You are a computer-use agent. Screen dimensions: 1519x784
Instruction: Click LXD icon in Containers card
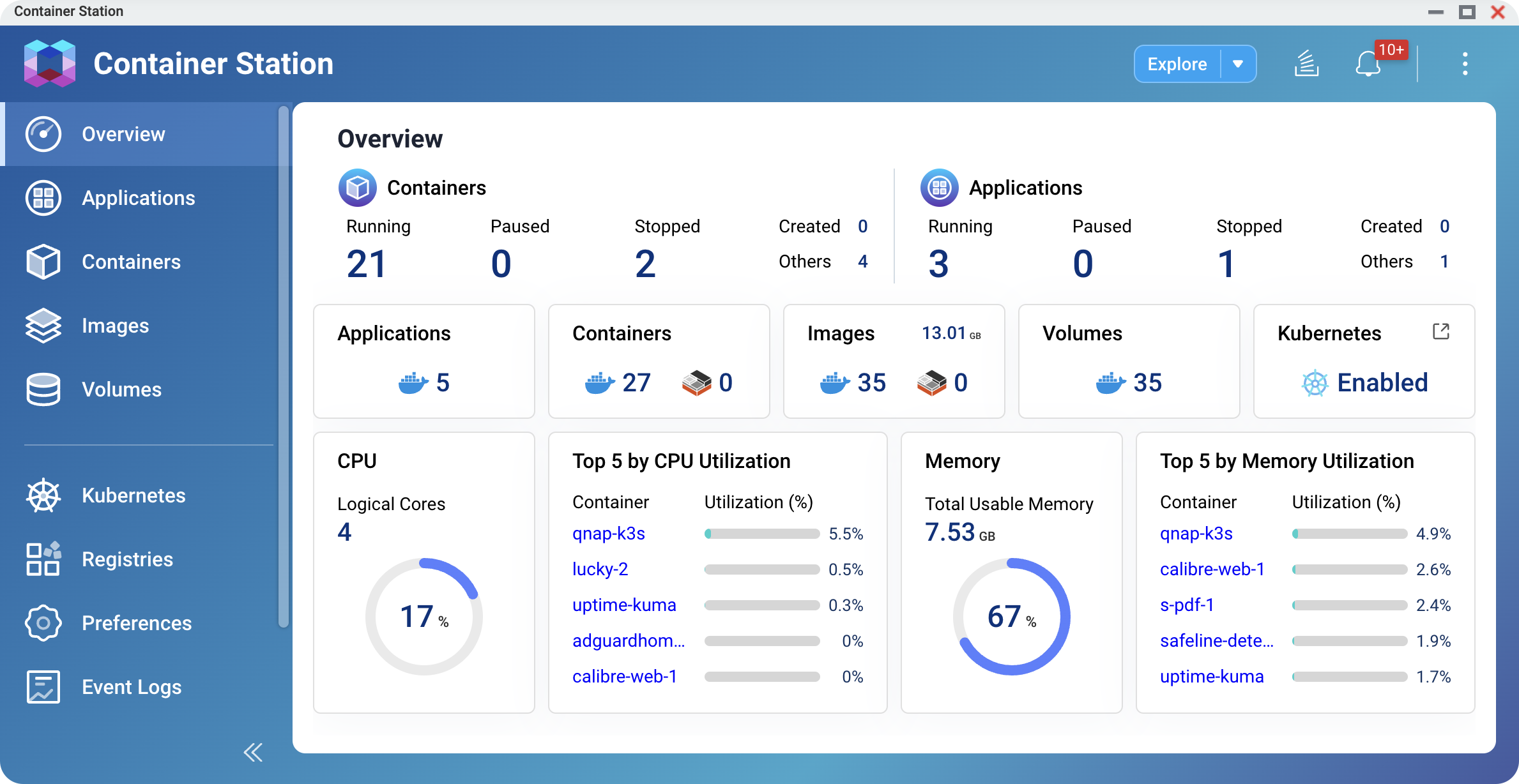point(696,383)
